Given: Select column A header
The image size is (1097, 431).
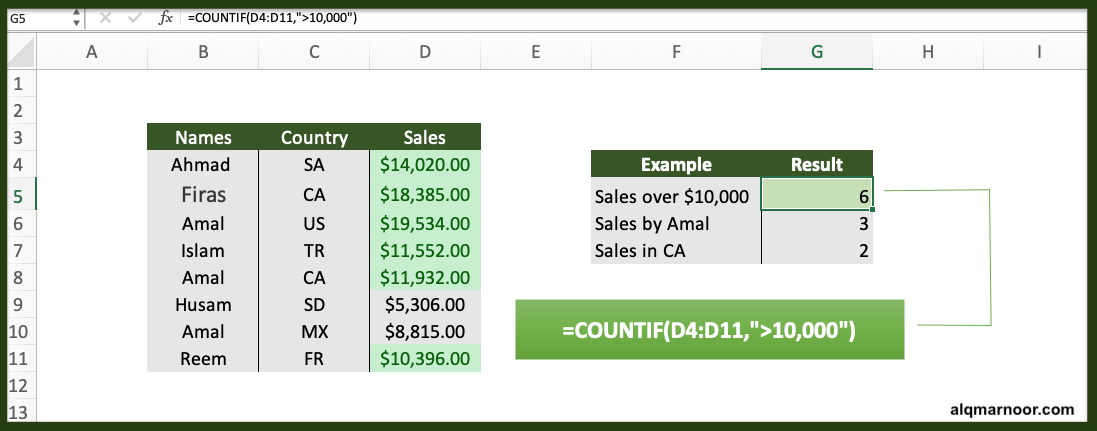Looking at the screenshot, I should [92, 52].
